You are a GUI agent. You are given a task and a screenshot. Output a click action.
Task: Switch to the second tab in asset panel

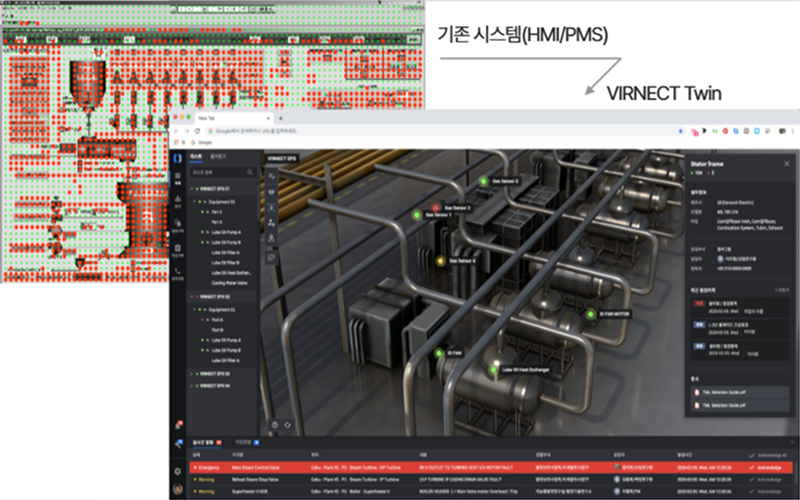coord(222,158)
